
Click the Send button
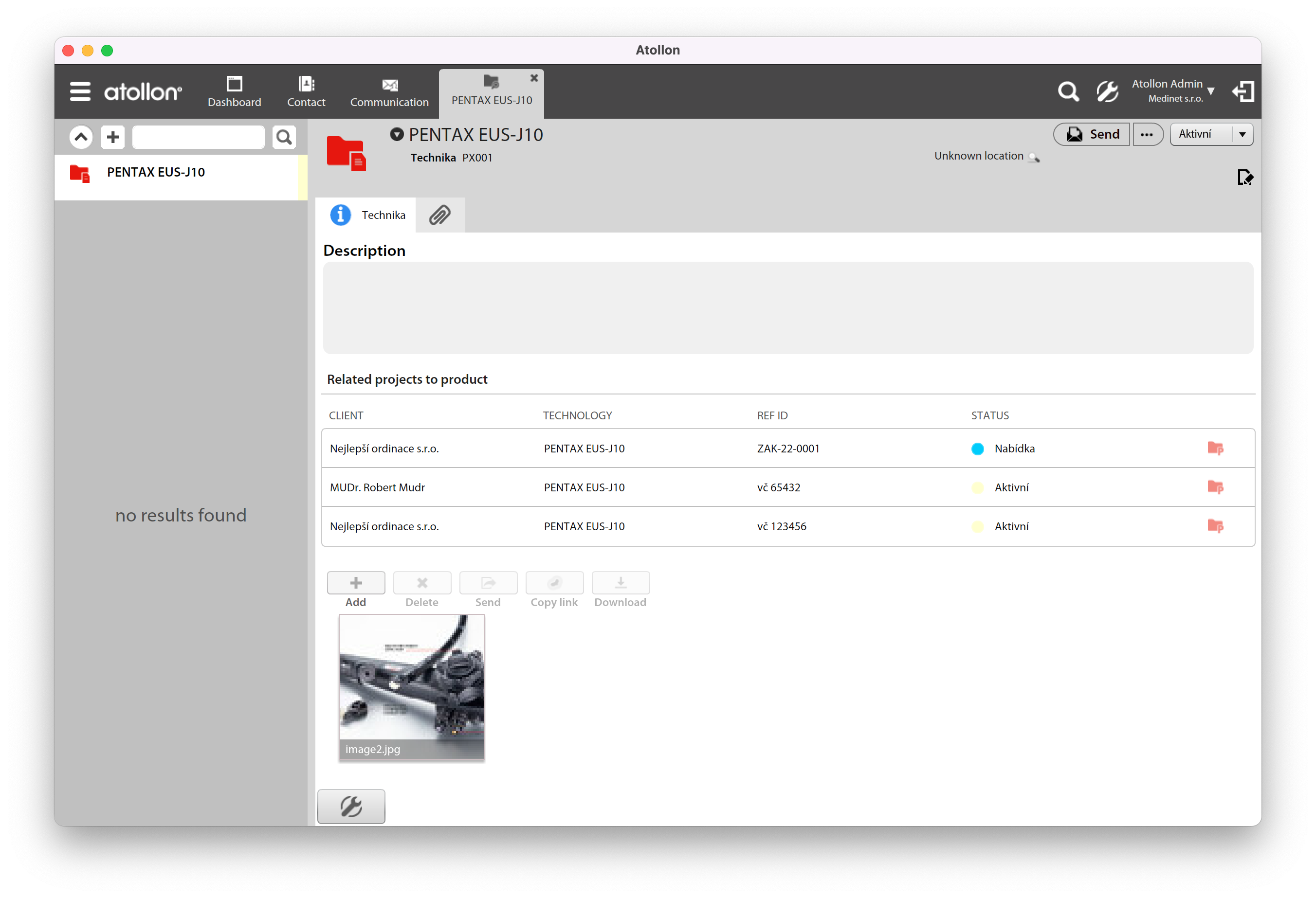click(1091, 135)
